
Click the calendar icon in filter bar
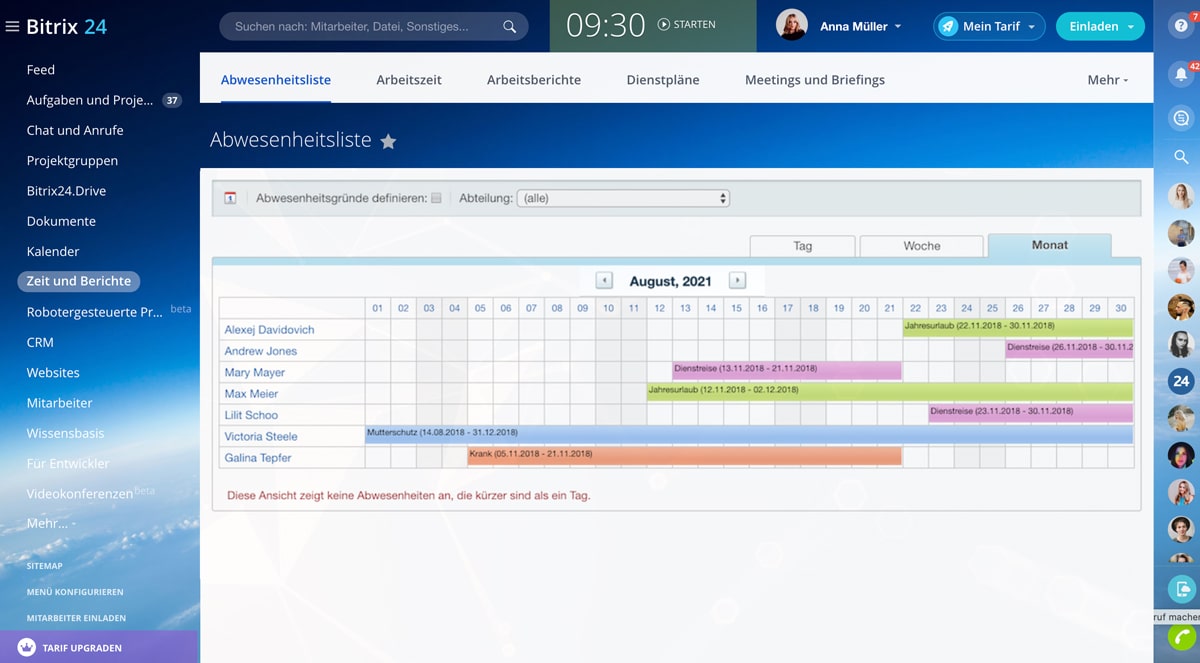pyautogui.click(x=230, y=198)
